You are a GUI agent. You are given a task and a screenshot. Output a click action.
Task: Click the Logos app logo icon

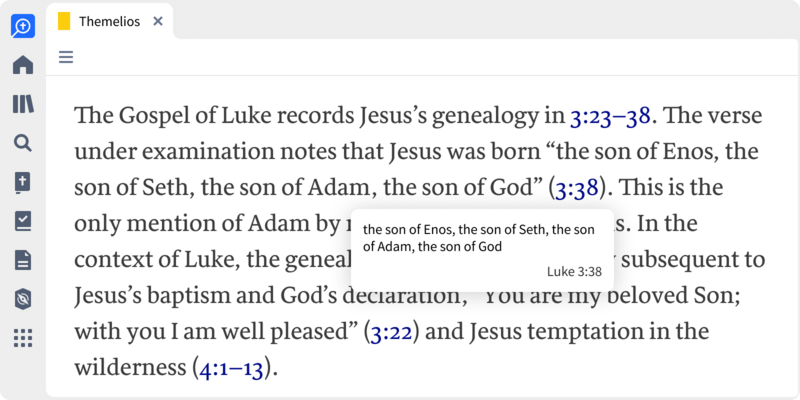click(23, 26)
